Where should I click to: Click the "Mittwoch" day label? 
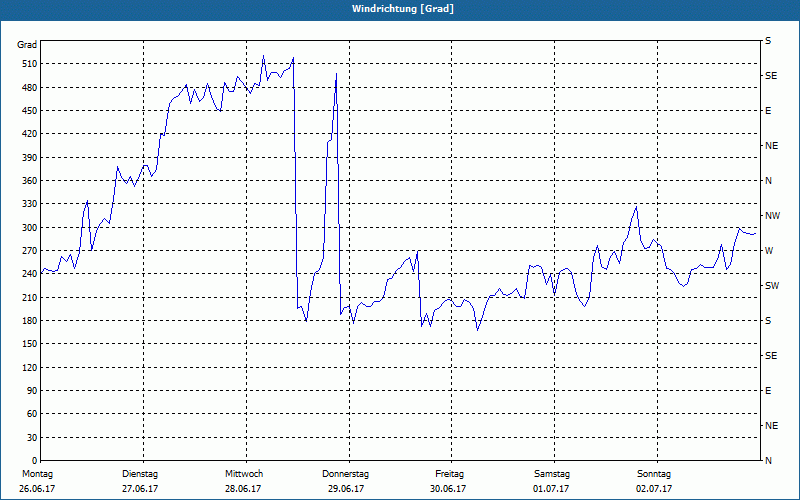pos(244,474)
